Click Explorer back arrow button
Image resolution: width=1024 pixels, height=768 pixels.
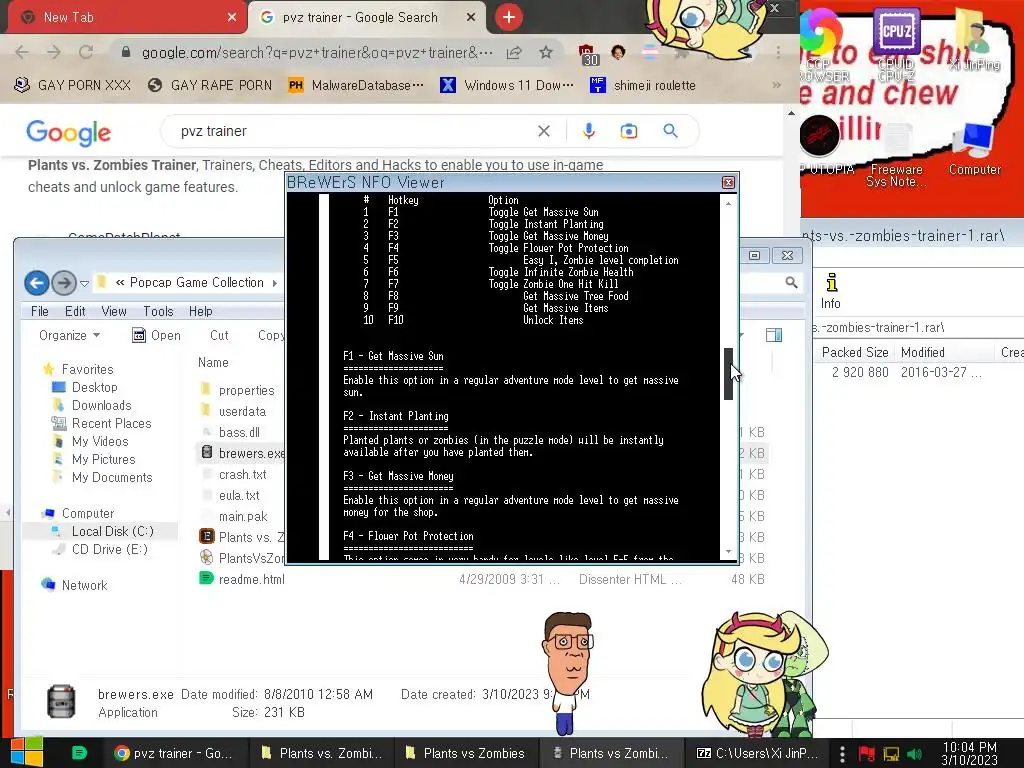pos(37,283)
